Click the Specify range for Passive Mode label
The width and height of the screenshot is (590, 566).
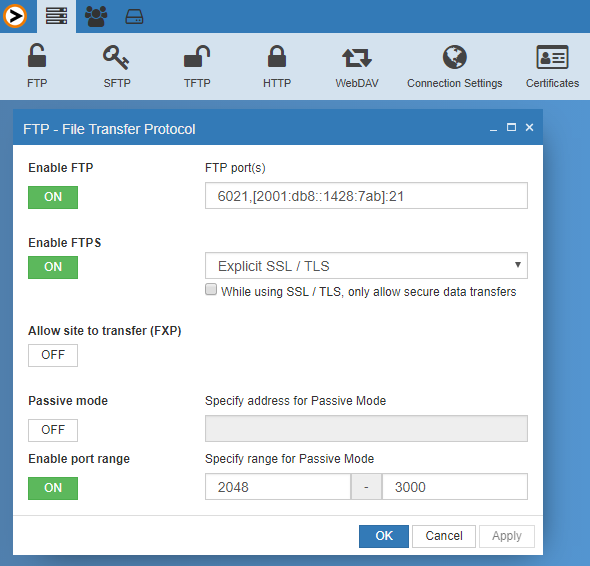click(289, 459)
